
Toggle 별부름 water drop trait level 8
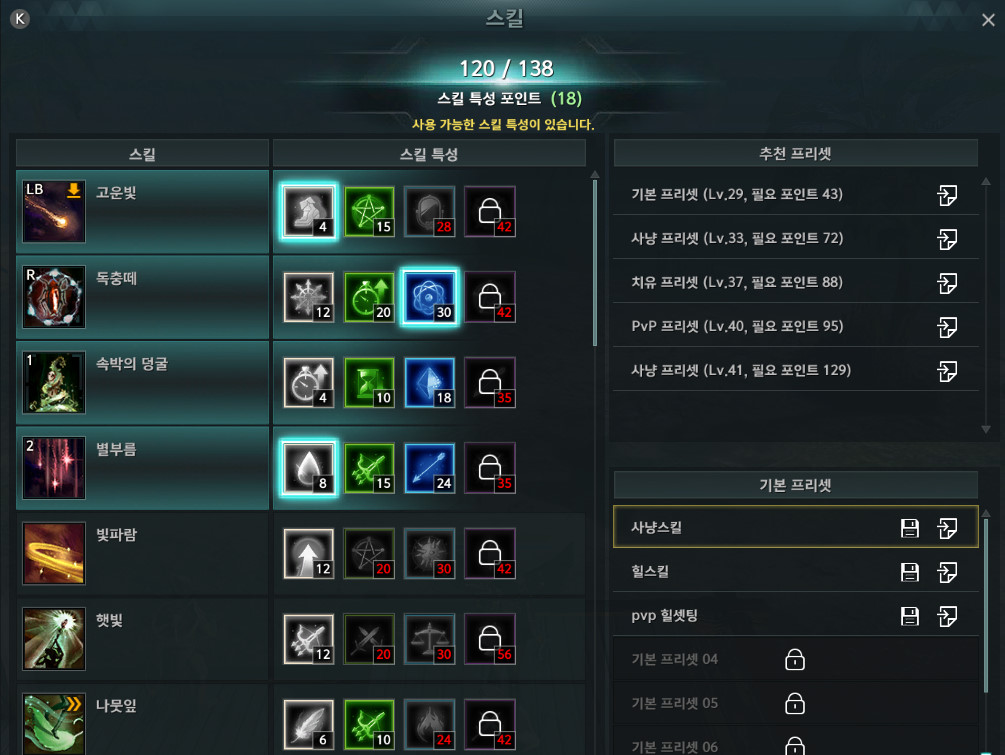click(308, 468)
